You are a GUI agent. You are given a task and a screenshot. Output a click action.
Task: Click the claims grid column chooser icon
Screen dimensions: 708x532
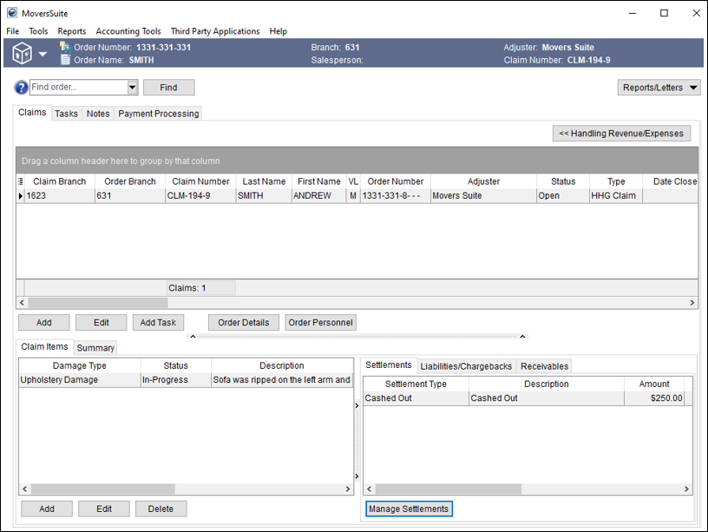coord(21,181)
